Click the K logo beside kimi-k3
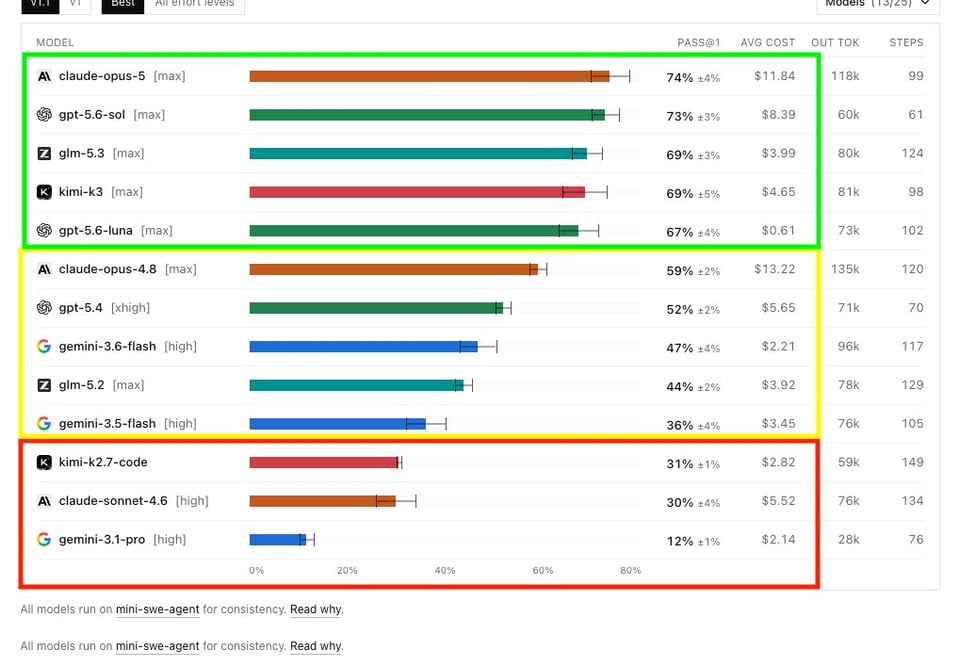Screen dimensions: 960x666 [x=44, y=192]
